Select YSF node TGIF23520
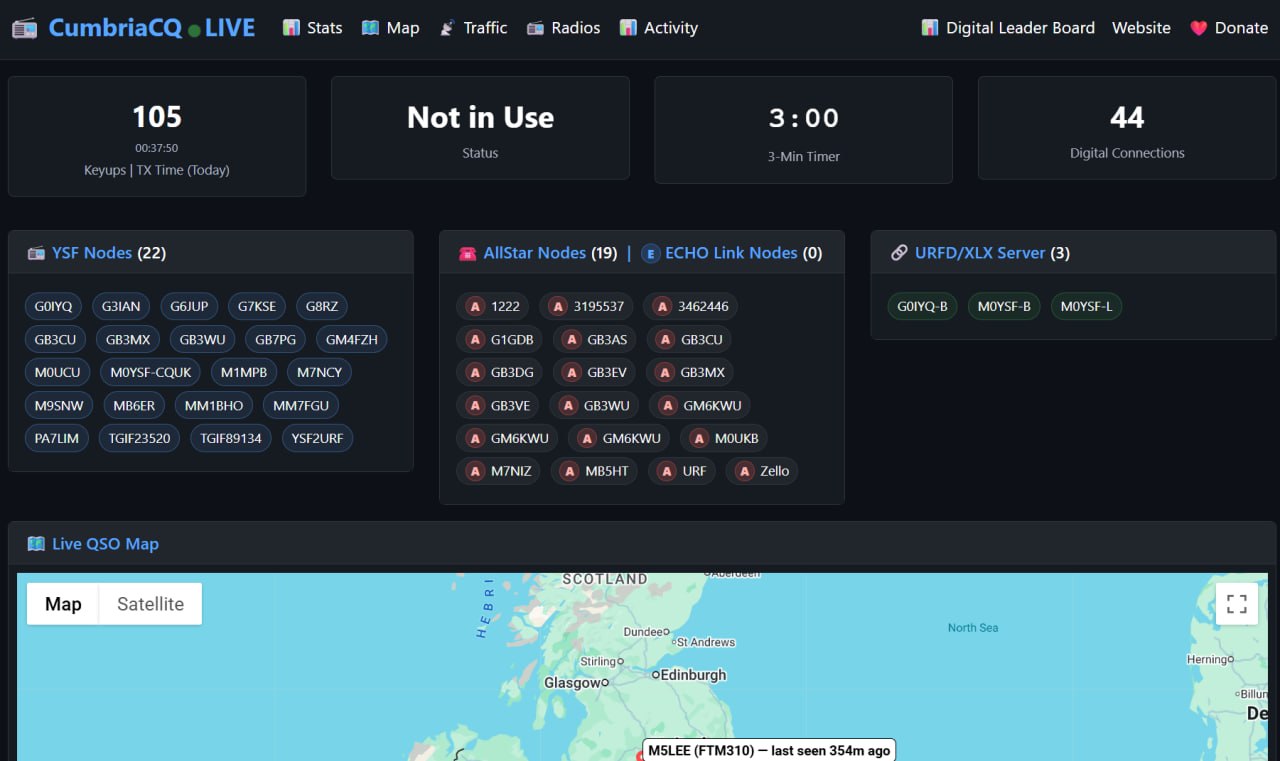 [139, 438]
